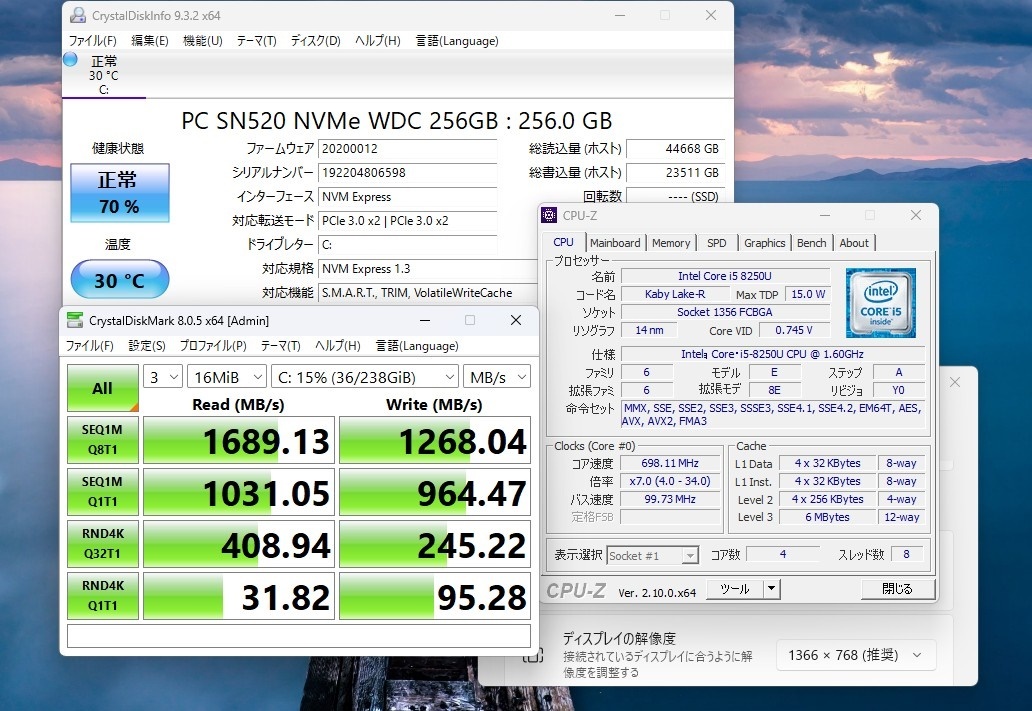Image resolution: width=1032 pixels, height=711 pixels.
Task: Open the 16MiB test size dropdown
Action: [227, 377]
